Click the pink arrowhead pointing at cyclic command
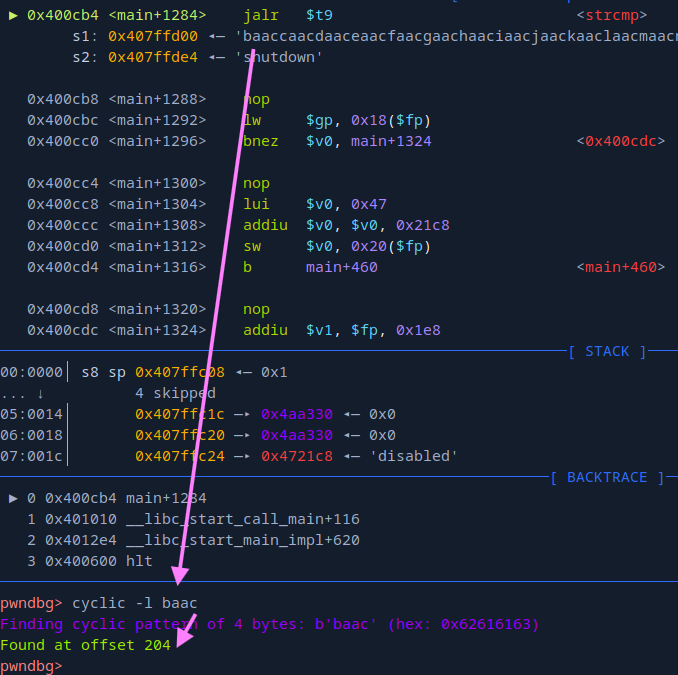 coord(179,574)
